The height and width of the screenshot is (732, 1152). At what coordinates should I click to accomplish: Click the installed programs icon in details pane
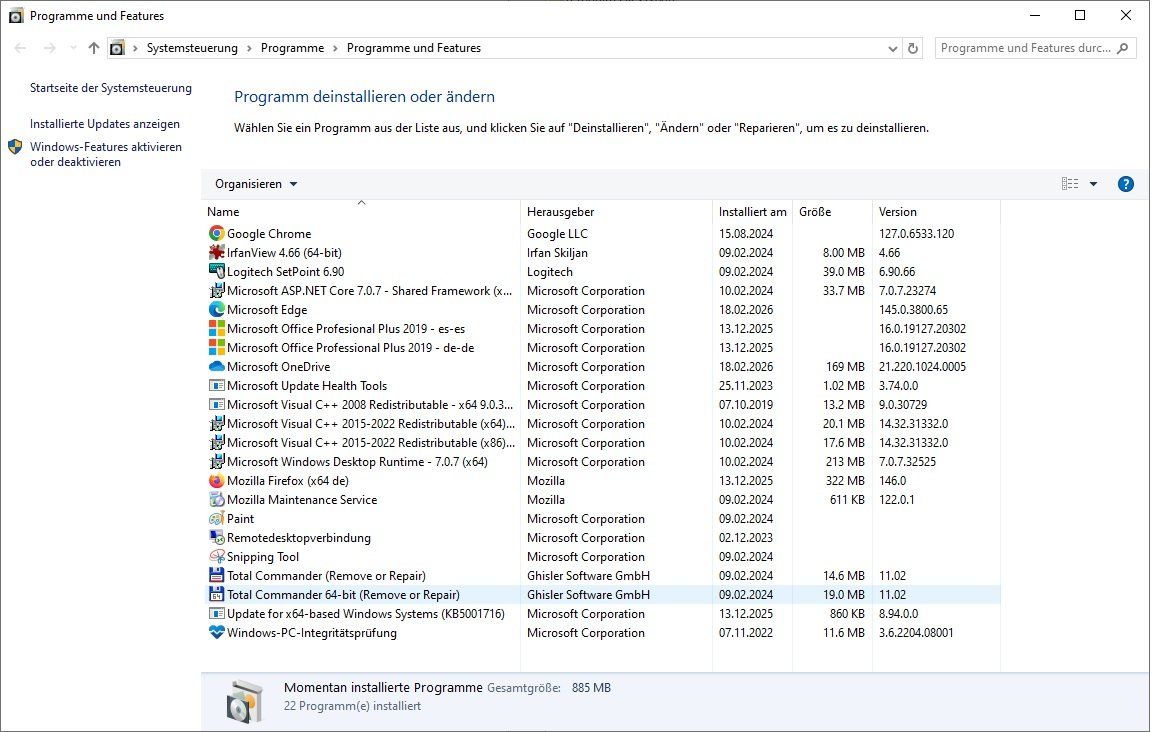[244, 701]
